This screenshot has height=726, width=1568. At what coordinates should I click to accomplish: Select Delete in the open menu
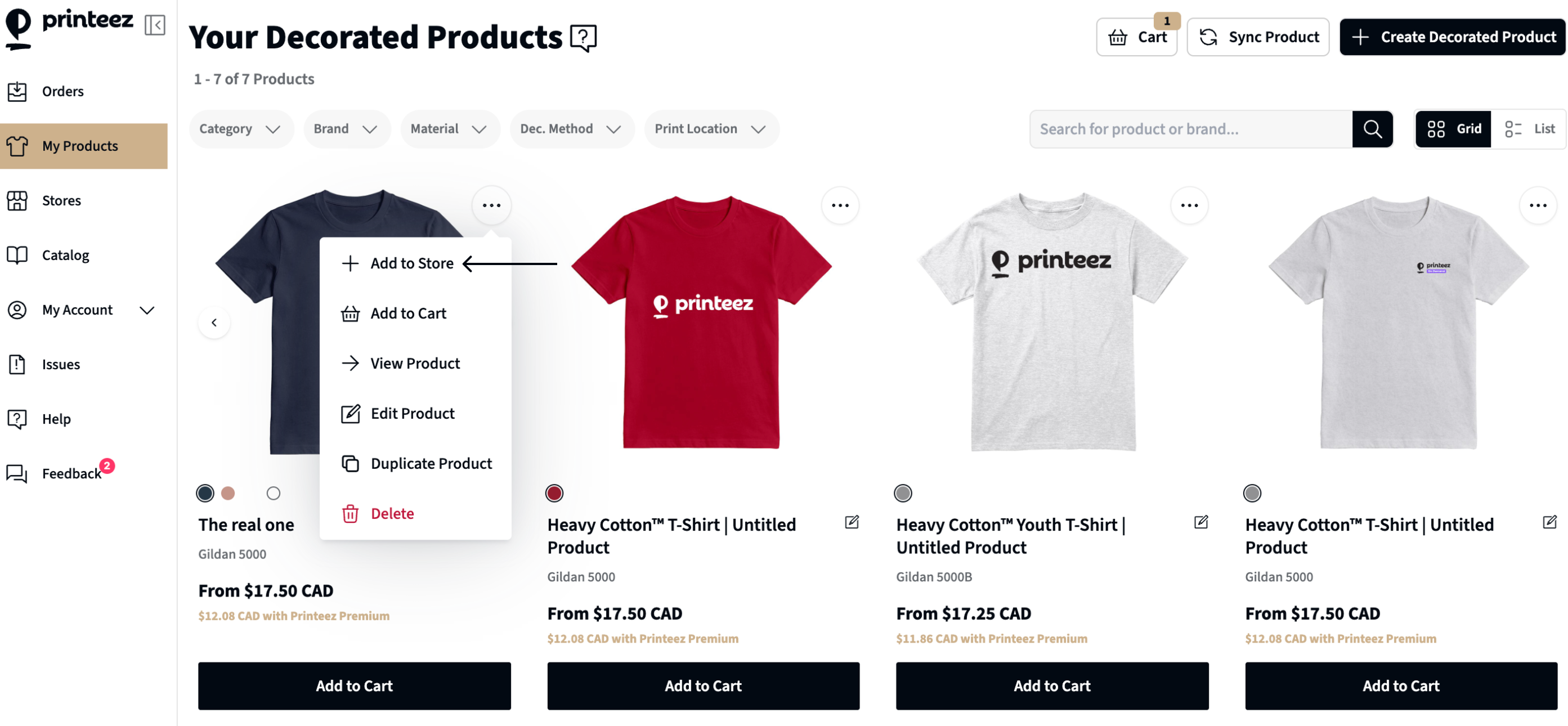click(391, 513)
